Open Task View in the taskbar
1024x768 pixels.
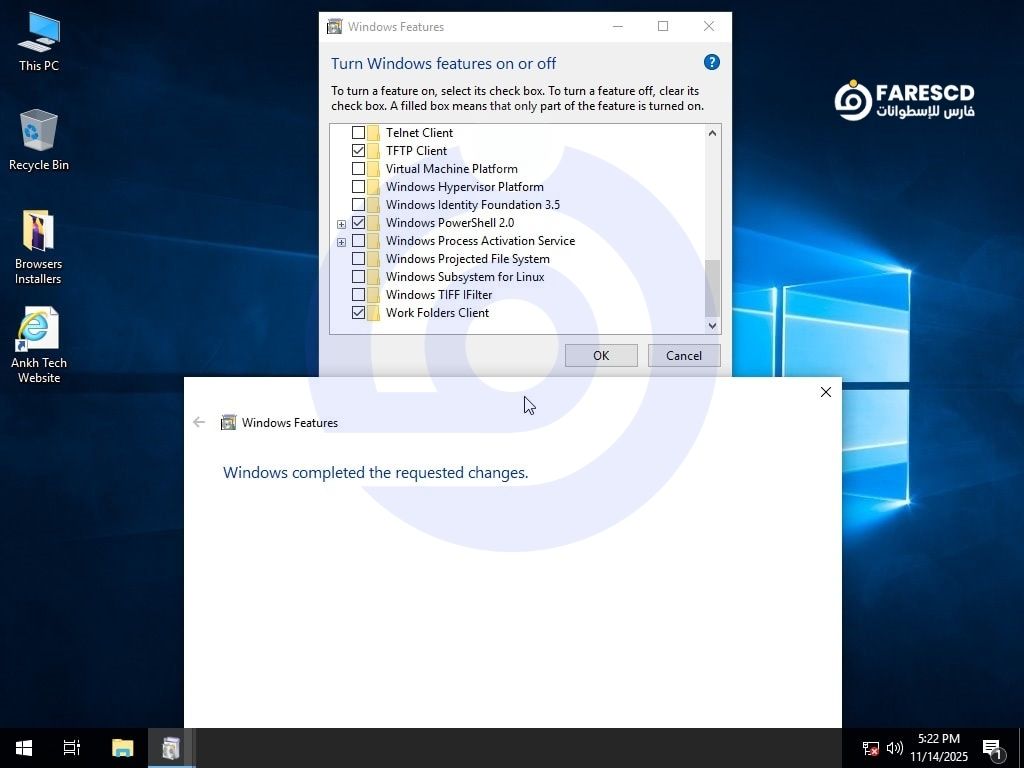pos(72,748)
